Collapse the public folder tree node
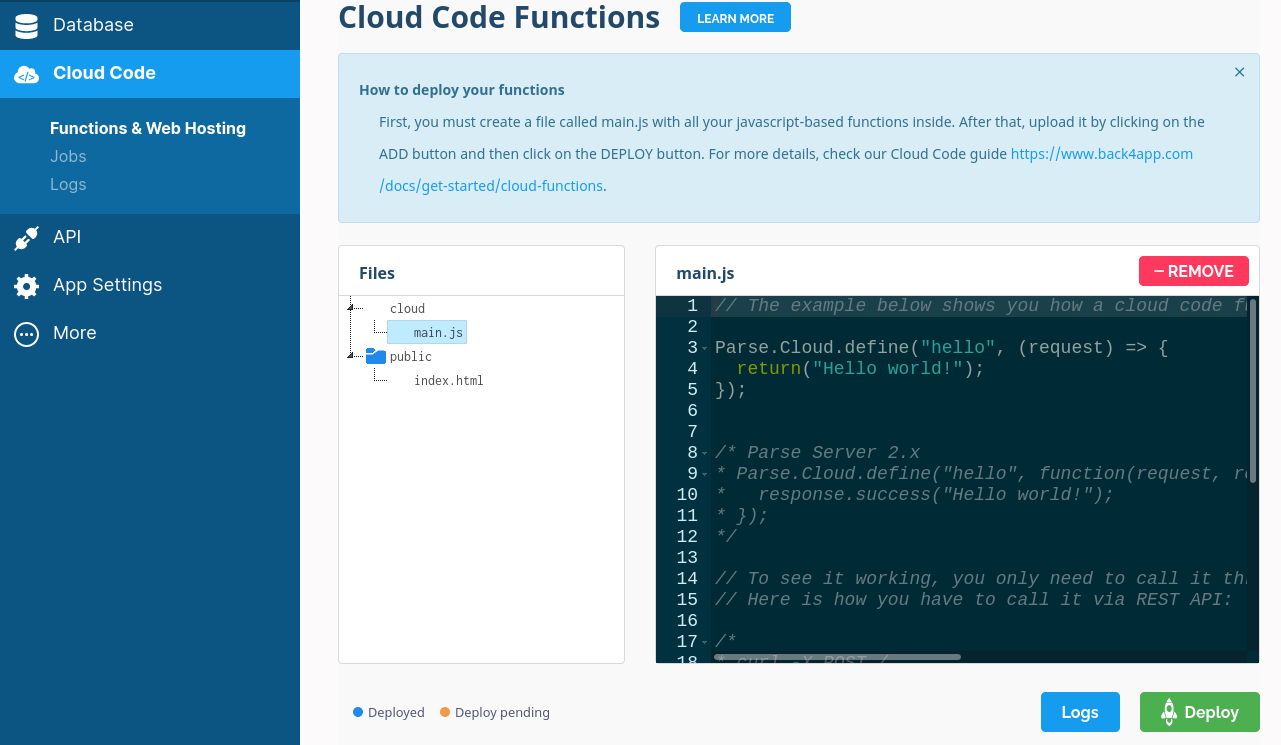This screenshot has height=745, width=1281. tap(351, 355)
